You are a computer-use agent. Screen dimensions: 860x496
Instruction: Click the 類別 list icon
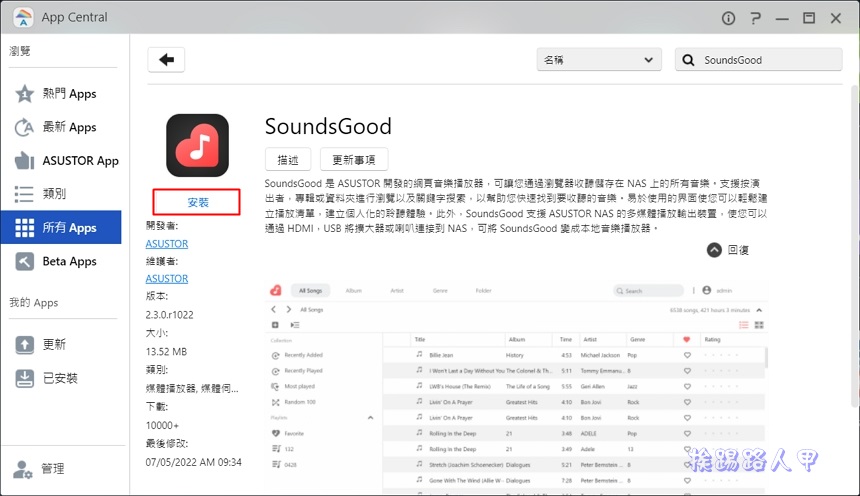click(x=24, y=194)
